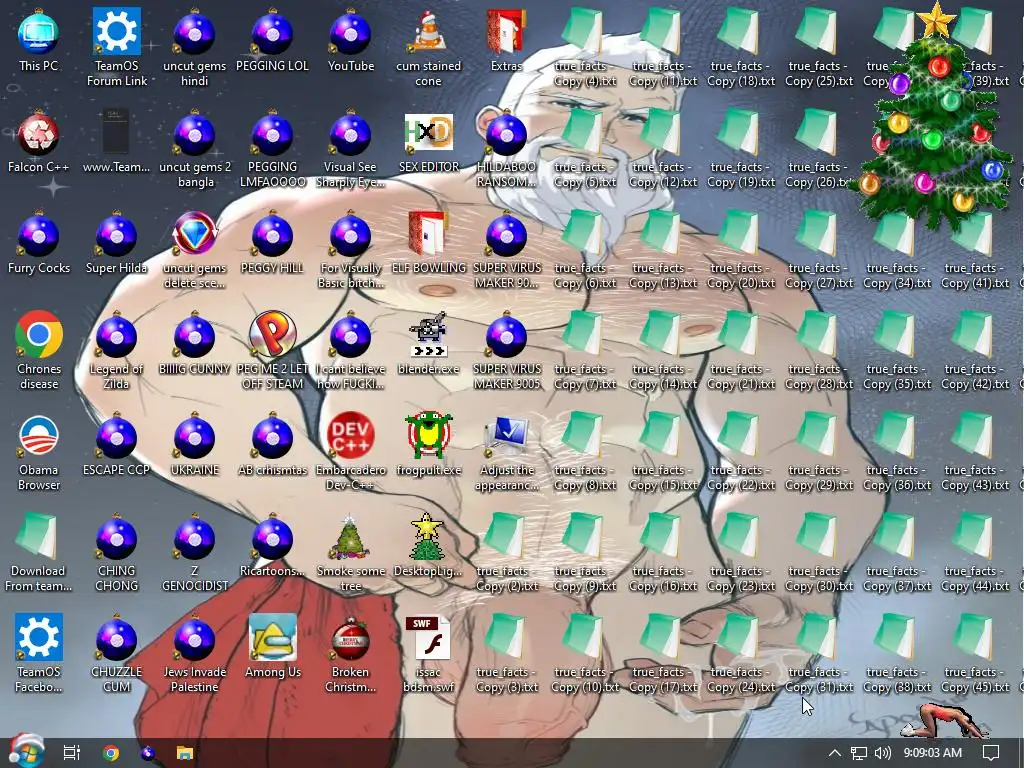Select true_facts - Copy (3).txt file
Viewport: 1024px width, 768px height.
coord(506,654)
